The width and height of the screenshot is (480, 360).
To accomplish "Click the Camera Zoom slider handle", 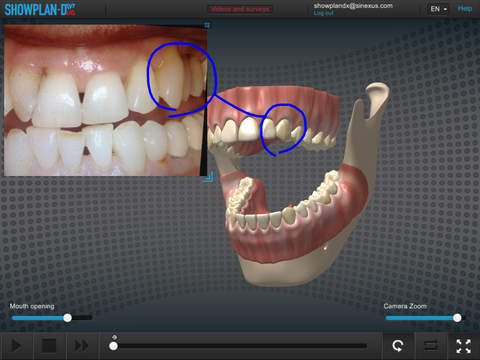I will click(457, 318).
